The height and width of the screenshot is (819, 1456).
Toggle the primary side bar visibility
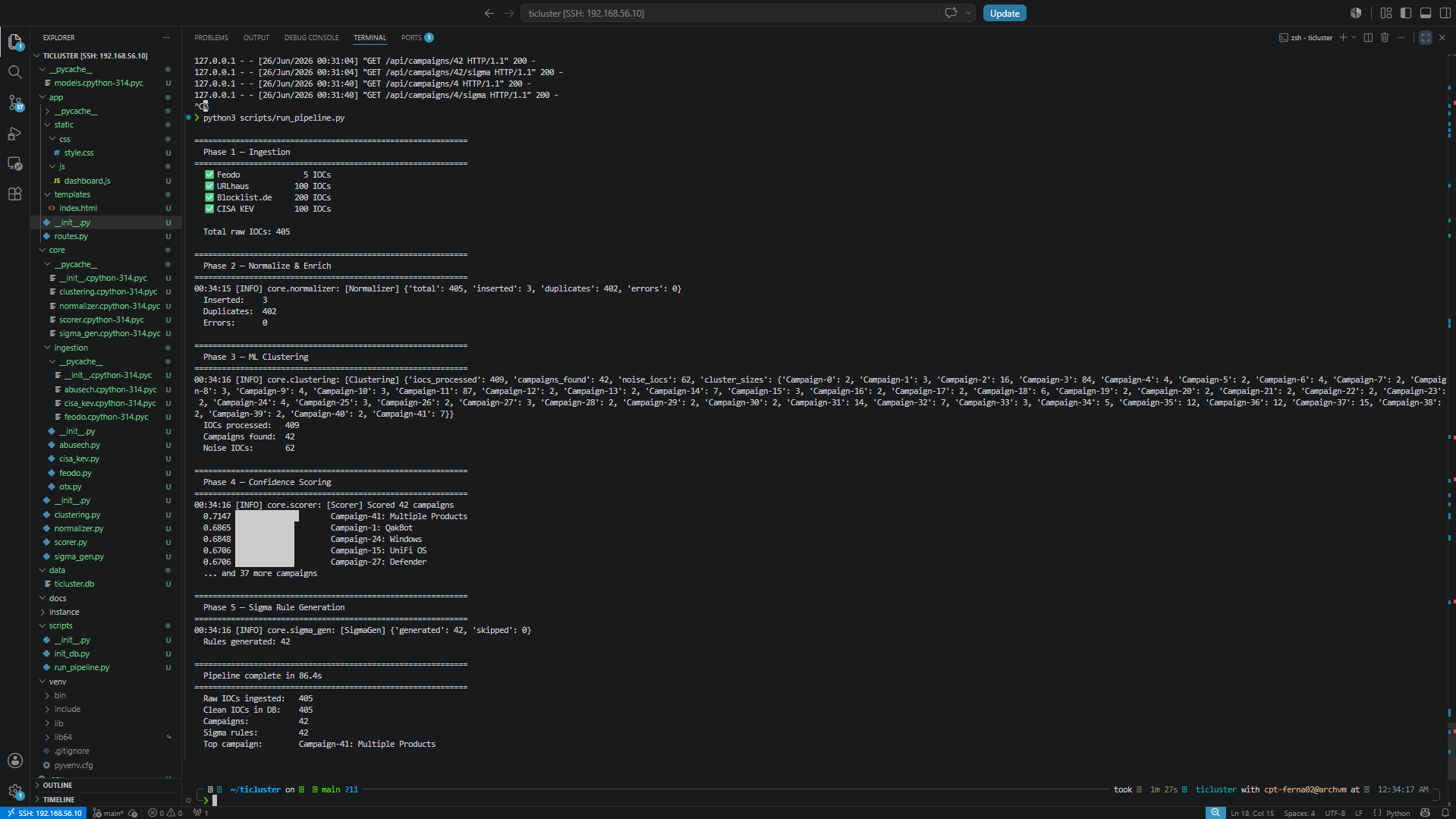pyautogui.click(x=1406, y=13)
